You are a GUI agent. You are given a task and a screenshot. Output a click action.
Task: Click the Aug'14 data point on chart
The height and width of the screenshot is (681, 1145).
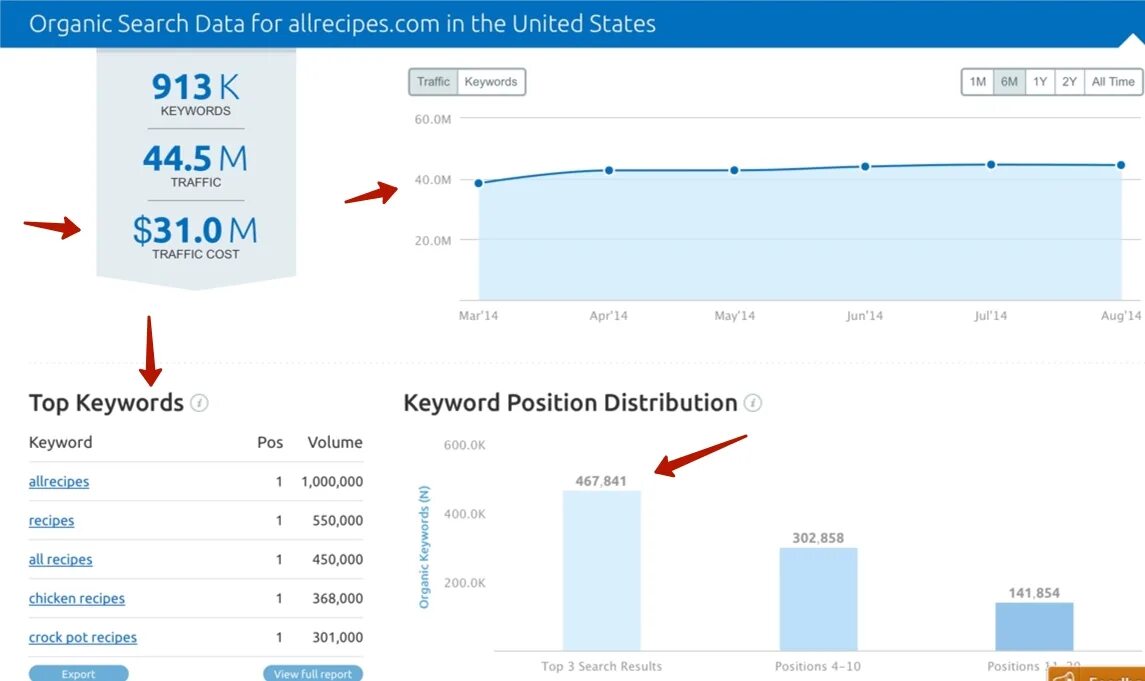click(1121, 165)
